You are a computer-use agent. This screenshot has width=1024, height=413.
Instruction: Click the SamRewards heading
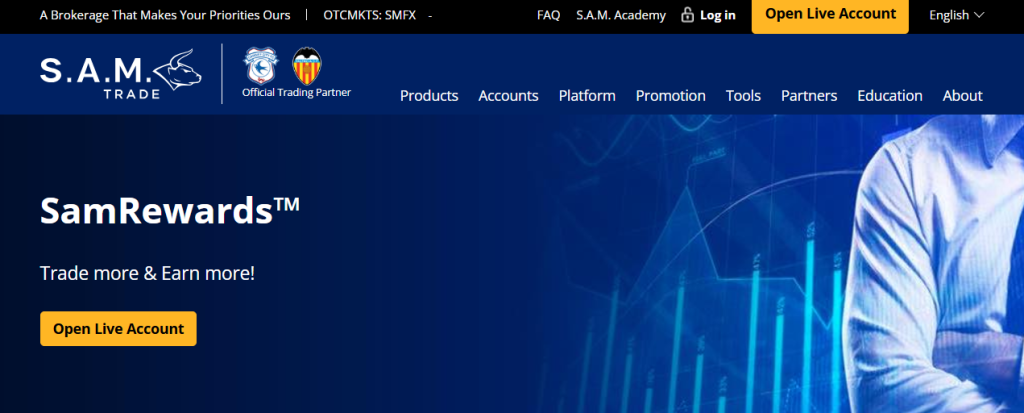[170, 211]
